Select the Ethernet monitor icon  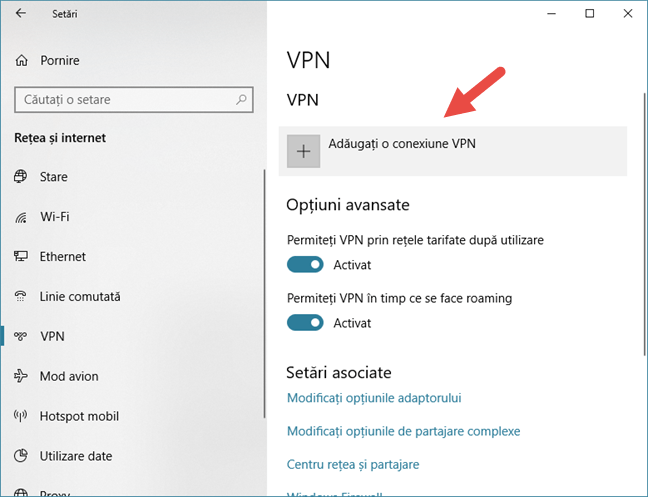tap(21, 256)
